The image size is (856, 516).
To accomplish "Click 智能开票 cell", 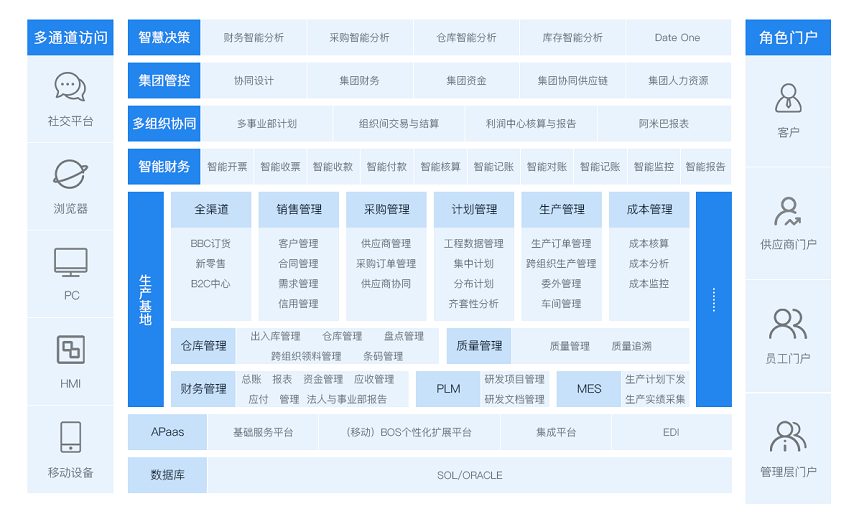I will pos(227,167).
